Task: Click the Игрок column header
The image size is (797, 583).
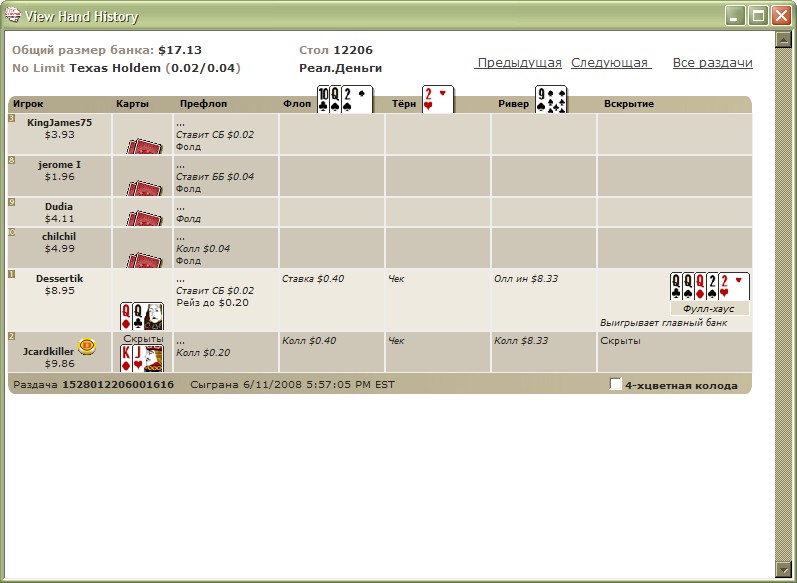Action: [x=28, y=104]
